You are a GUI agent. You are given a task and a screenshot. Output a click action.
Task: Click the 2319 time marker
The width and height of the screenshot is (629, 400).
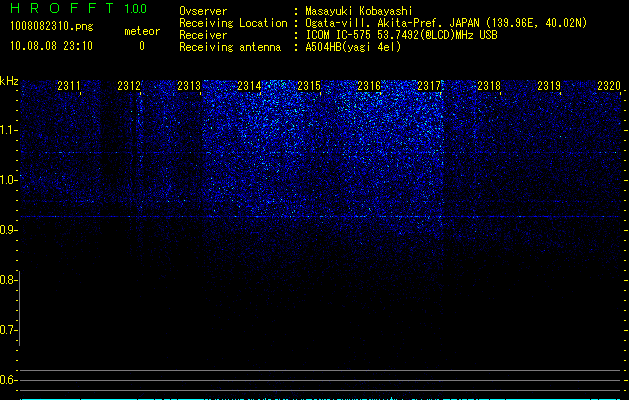[x=549, y=85]
